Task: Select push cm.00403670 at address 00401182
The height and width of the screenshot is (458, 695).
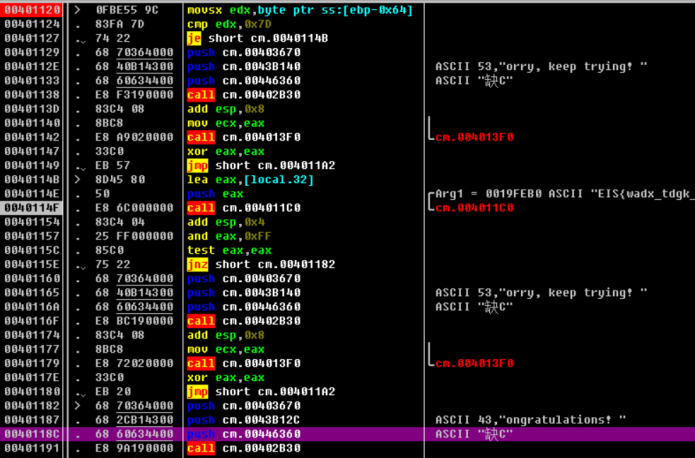Action: [x=243, y=406]
